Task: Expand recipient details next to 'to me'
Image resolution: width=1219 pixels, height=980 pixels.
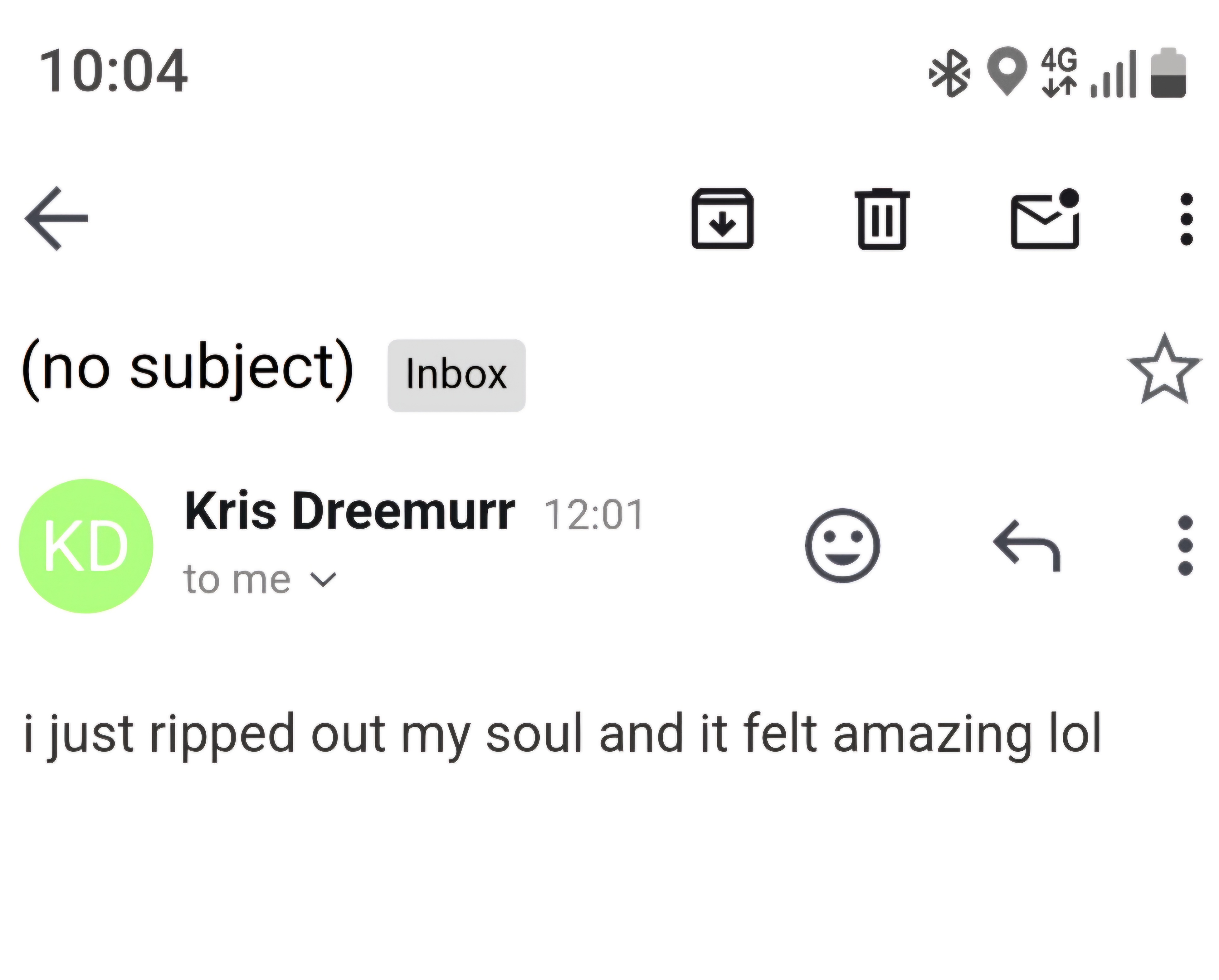Action: coord(324,580)
